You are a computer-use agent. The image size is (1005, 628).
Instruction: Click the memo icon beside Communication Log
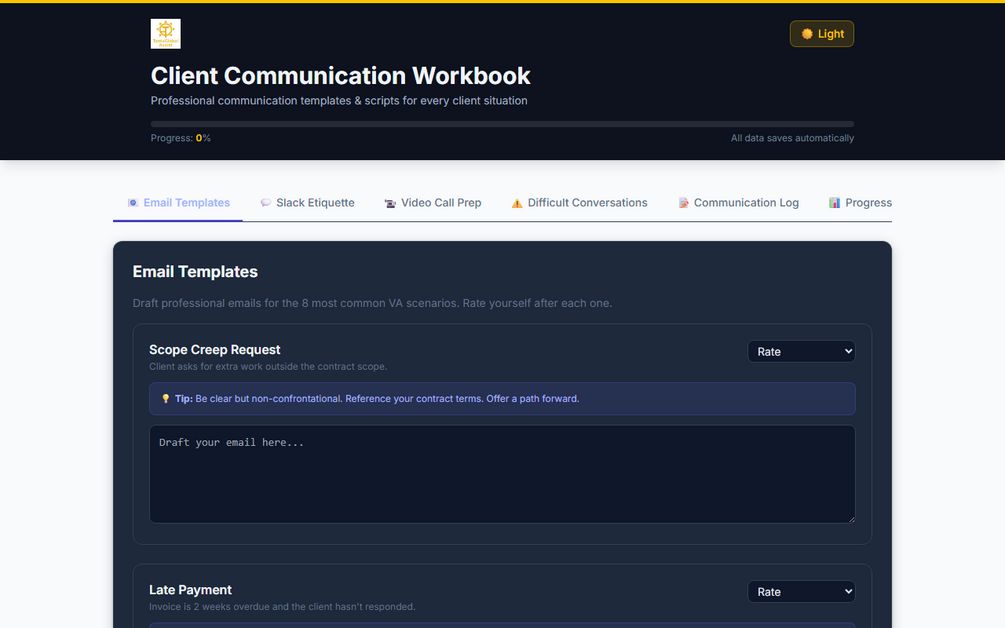click(x=683, y=202)
